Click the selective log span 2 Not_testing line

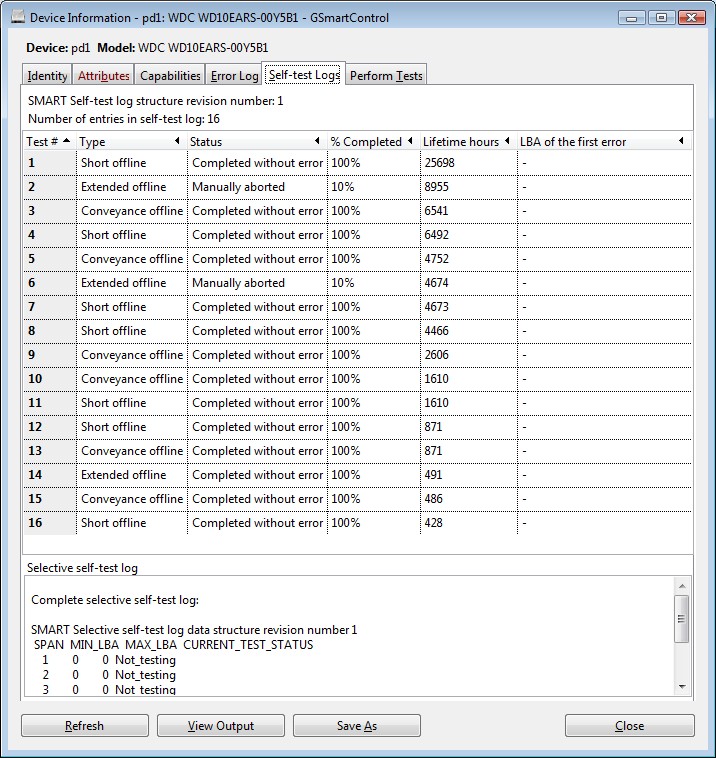[x=109, y=675]
